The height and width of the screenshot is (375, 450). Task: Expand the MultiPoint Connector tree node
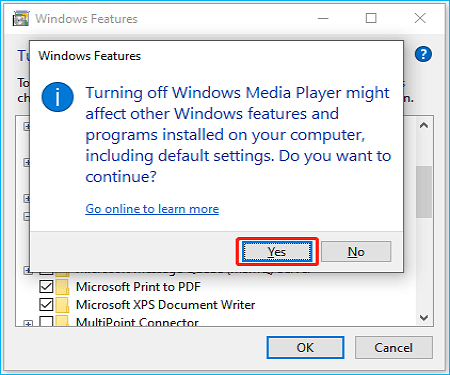(28, 323)
